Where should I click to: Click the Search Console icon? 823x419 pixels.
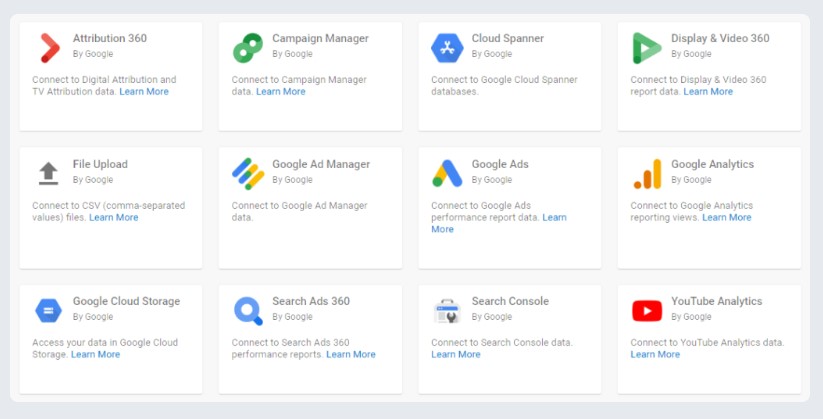[447, 310]
